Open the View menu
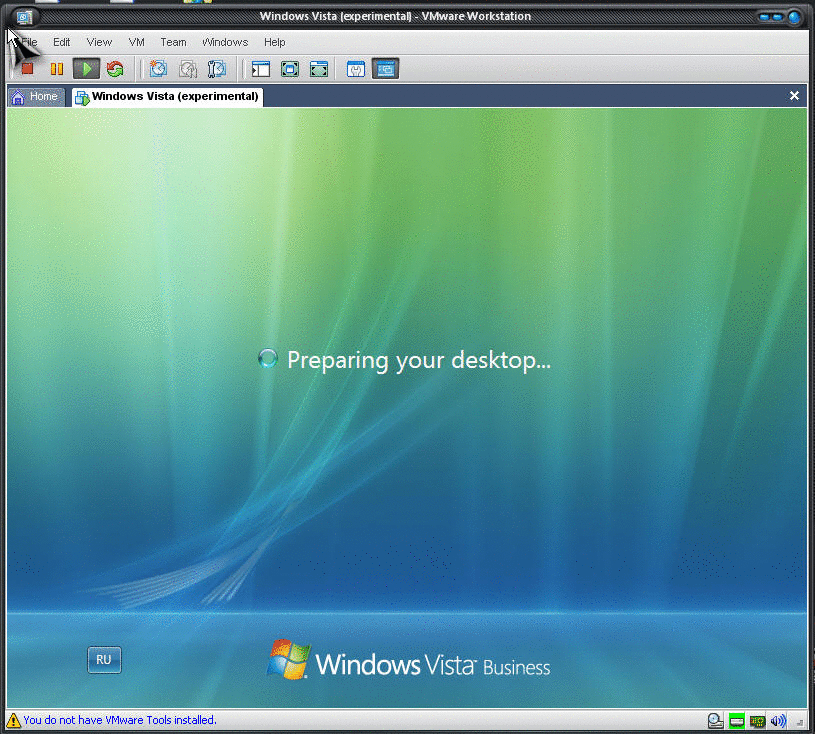Screen dimensions: 815x734 pos(99,42)
